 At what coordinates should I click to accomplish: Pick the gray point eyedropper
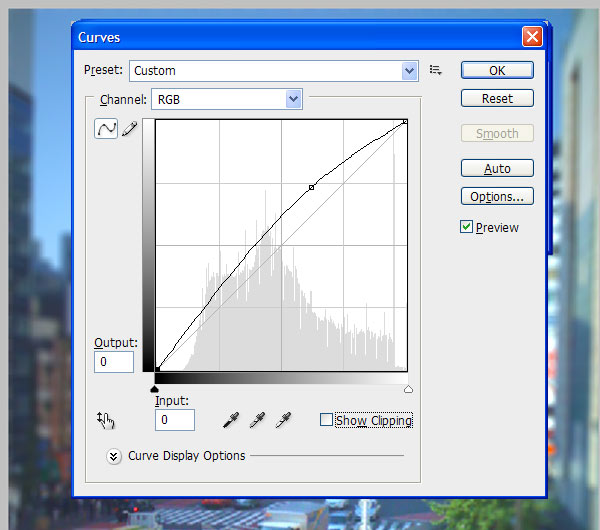[258, 420]
